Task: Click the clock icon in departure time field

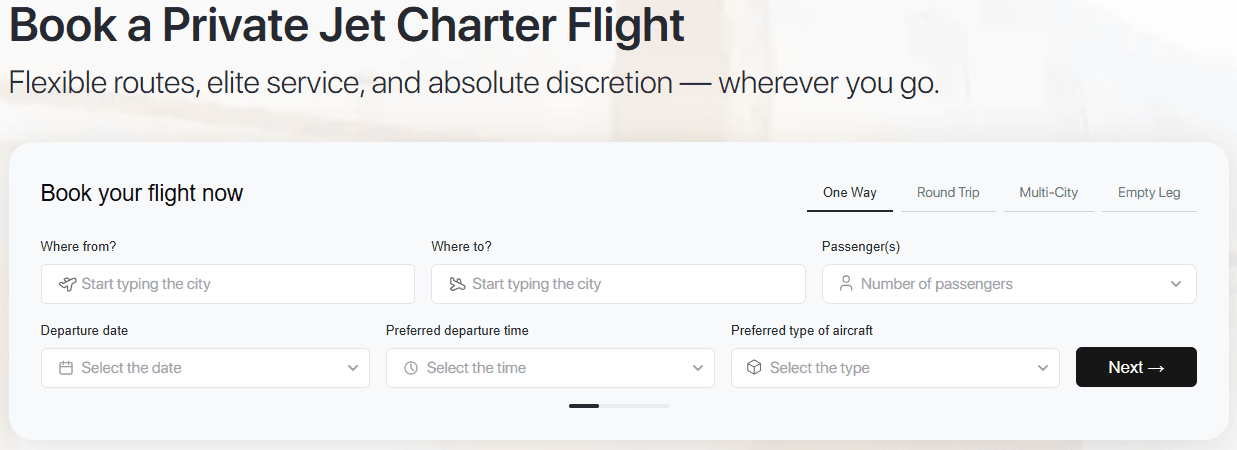Action: point(411,368)
